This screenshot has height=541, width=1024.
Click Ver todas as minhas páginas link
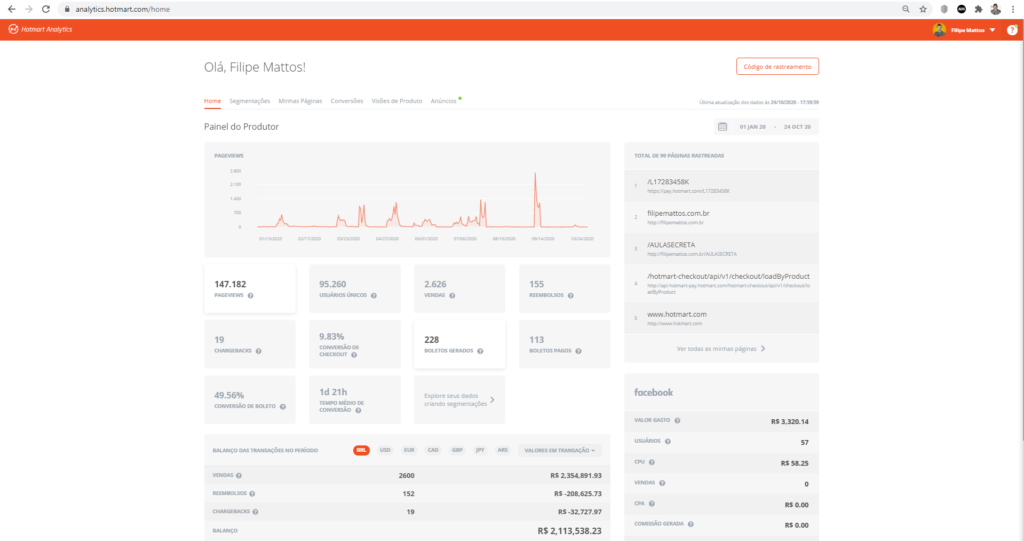click(x=721, y=349)
